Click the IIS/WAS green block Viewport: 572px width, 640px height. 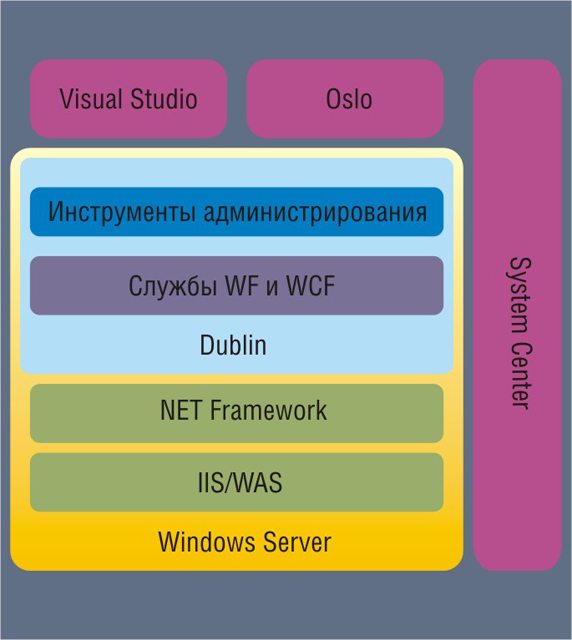[237, 482]
